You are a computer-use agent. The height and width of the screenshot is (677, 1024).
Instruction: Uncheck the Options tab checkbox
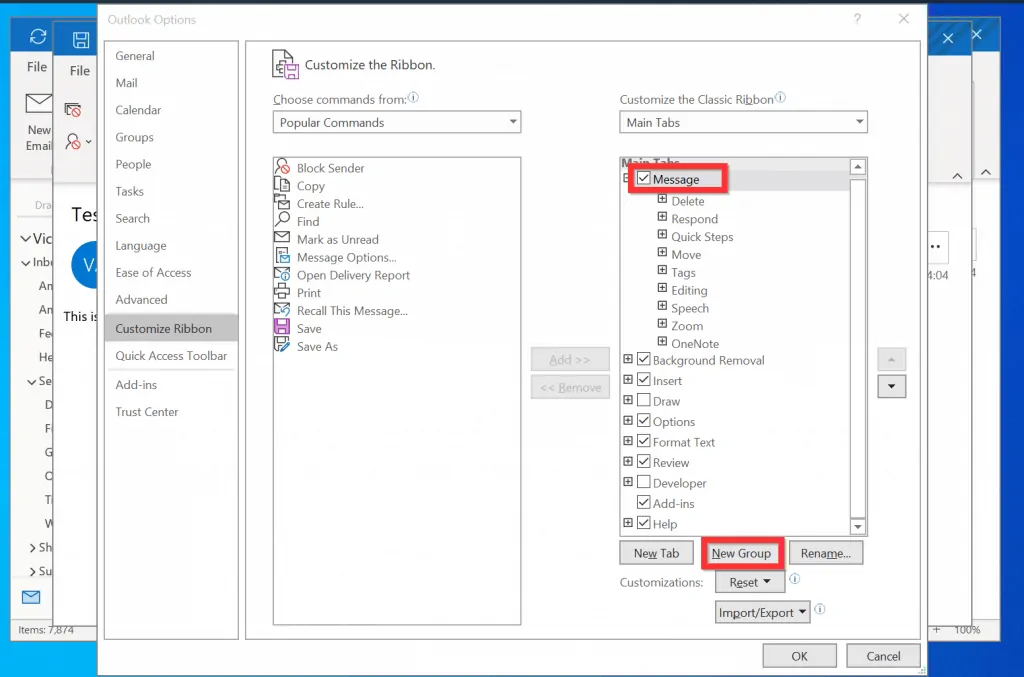(644, 420)
